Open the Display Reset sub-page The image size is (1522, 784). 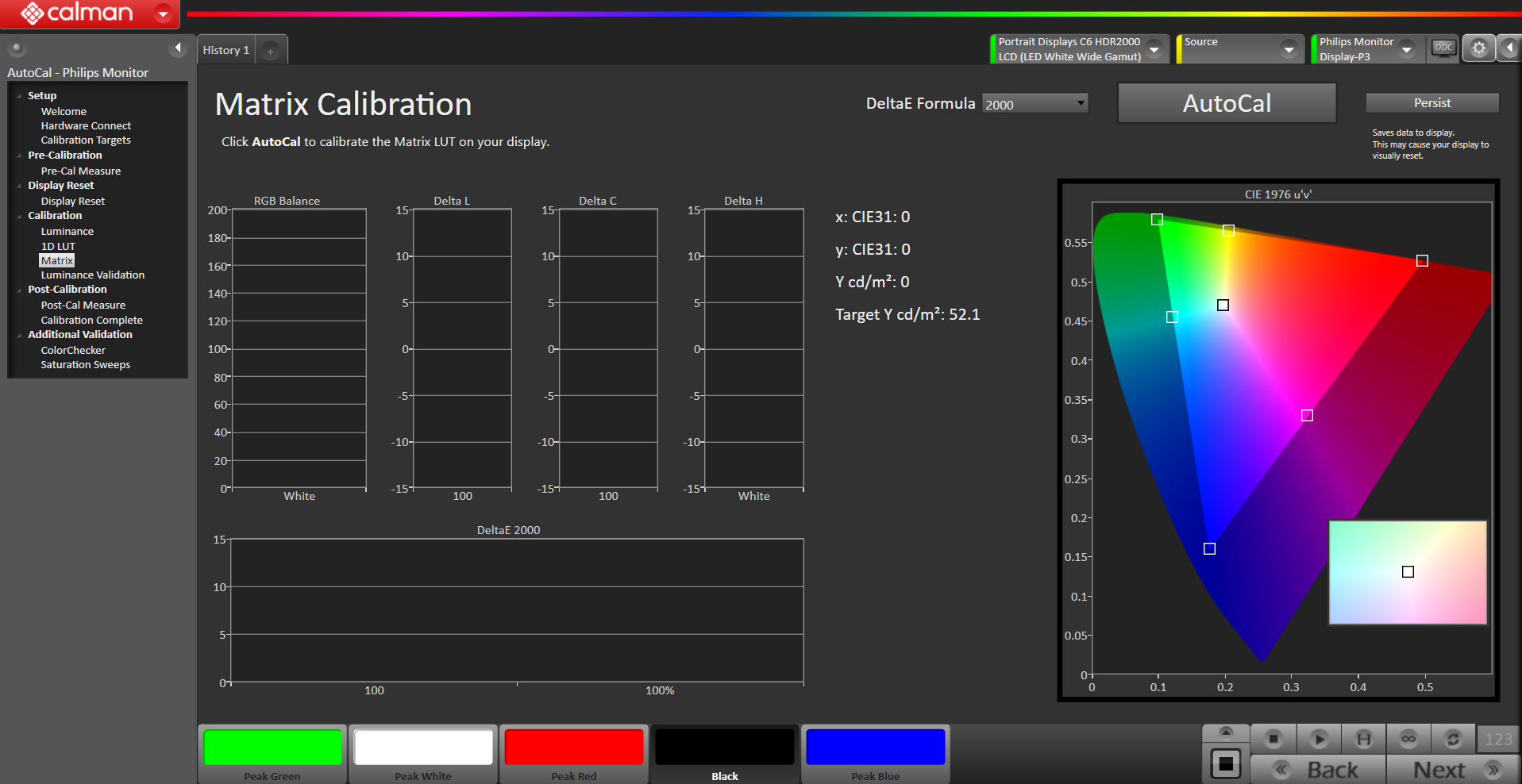pyautogui.click(x=73, y=202)
